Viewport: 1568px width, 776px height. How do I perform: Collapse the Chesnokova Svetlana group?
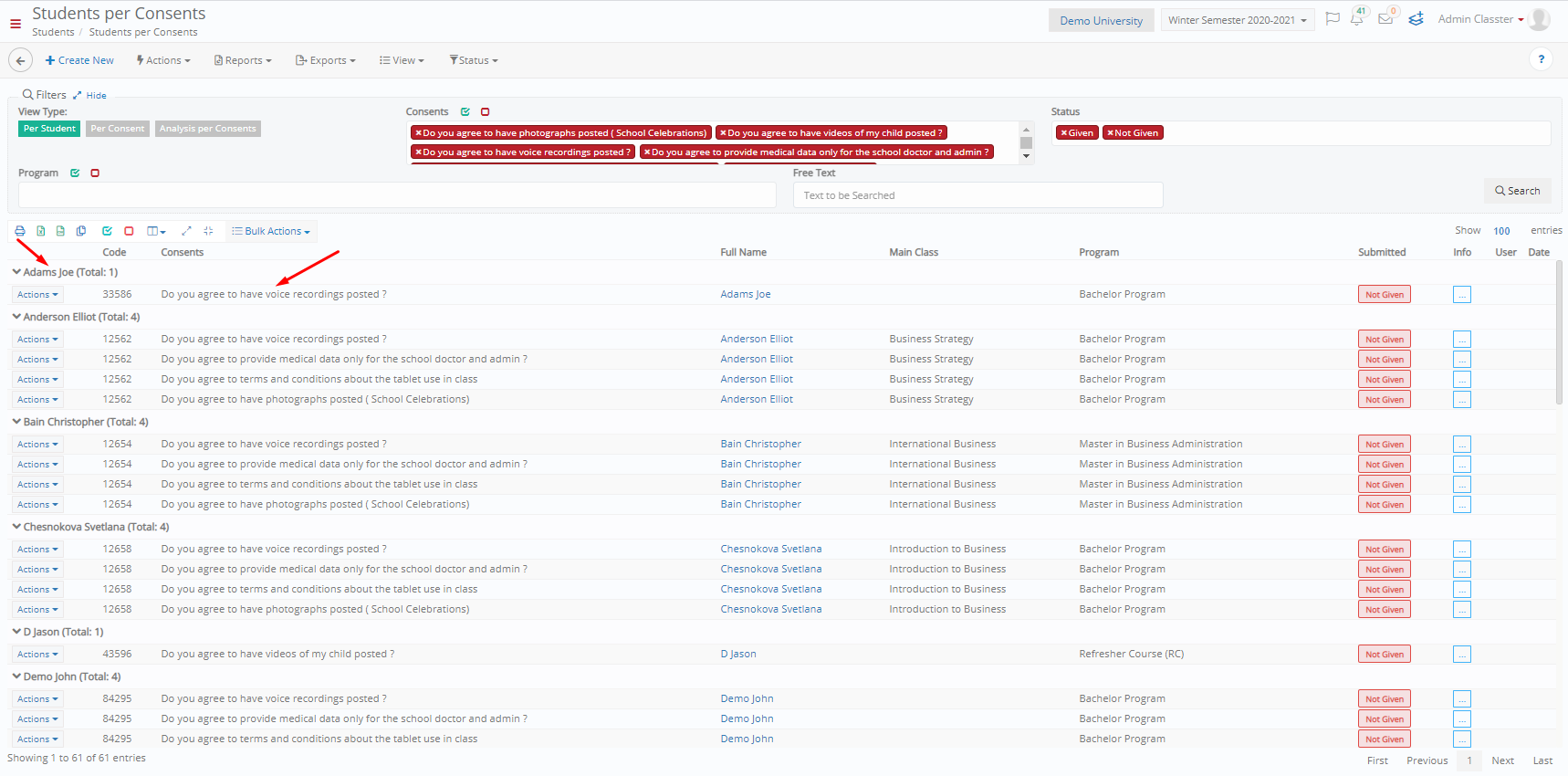(16, 527)
